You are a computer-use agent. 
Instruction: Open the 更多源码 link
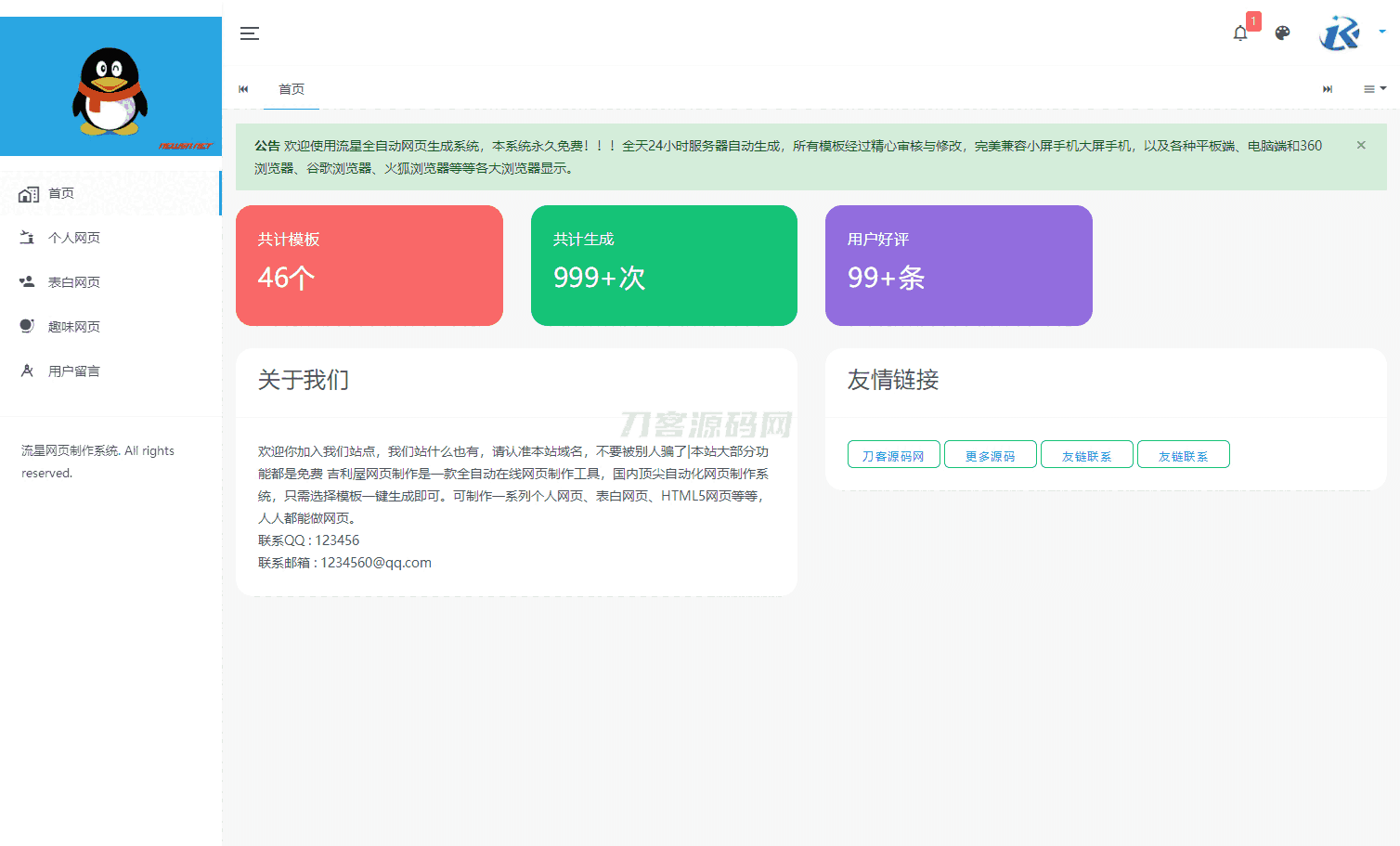point(990,454)
